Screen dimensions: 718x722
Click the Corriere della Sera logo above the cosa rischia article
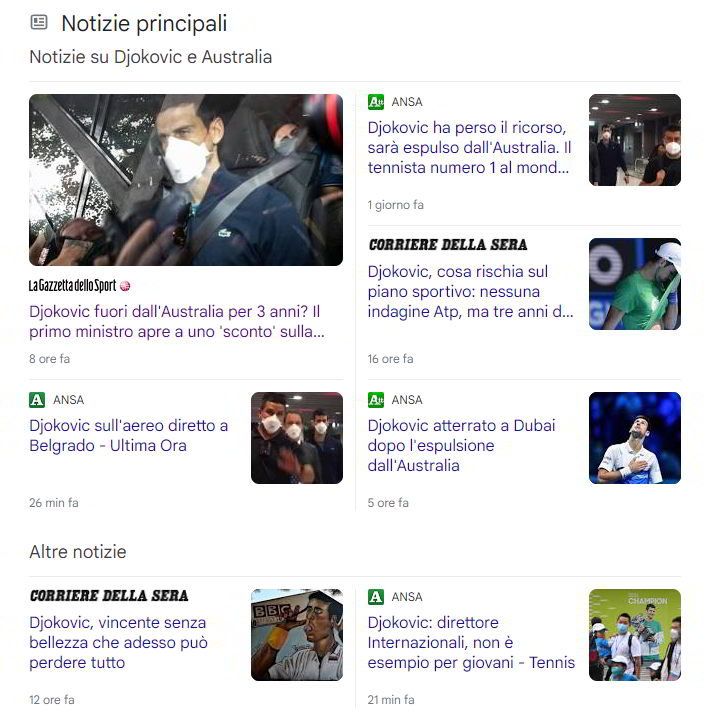coord(448,245)
